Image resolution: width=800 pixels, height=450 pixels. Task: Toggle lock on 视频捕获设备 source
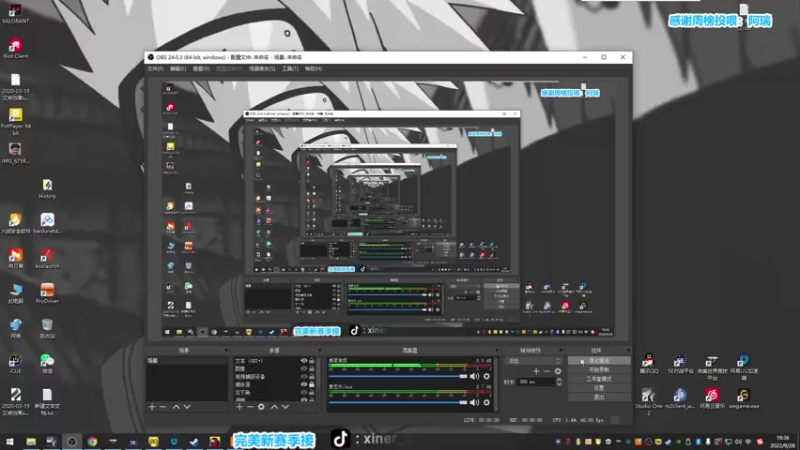(x=312, y=377)
